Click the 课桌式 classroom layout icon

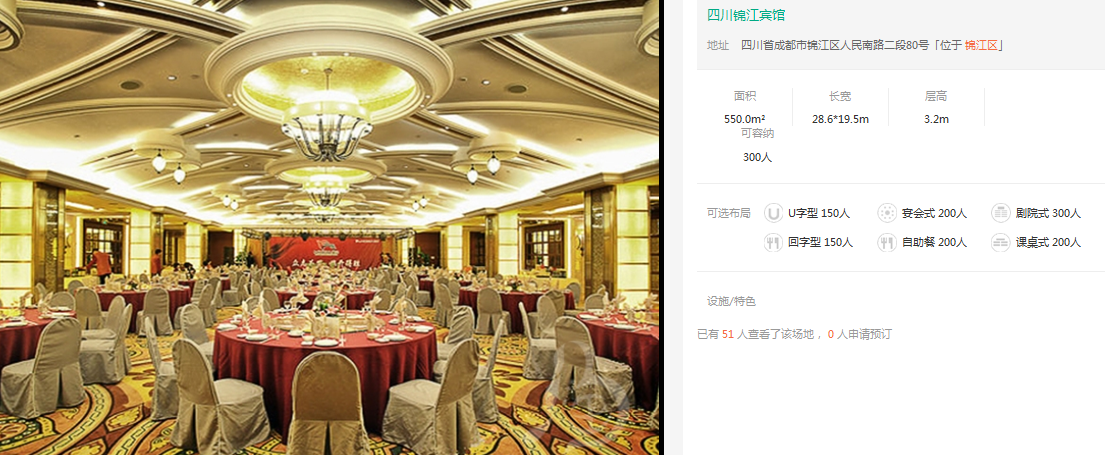coord(1001,242)
